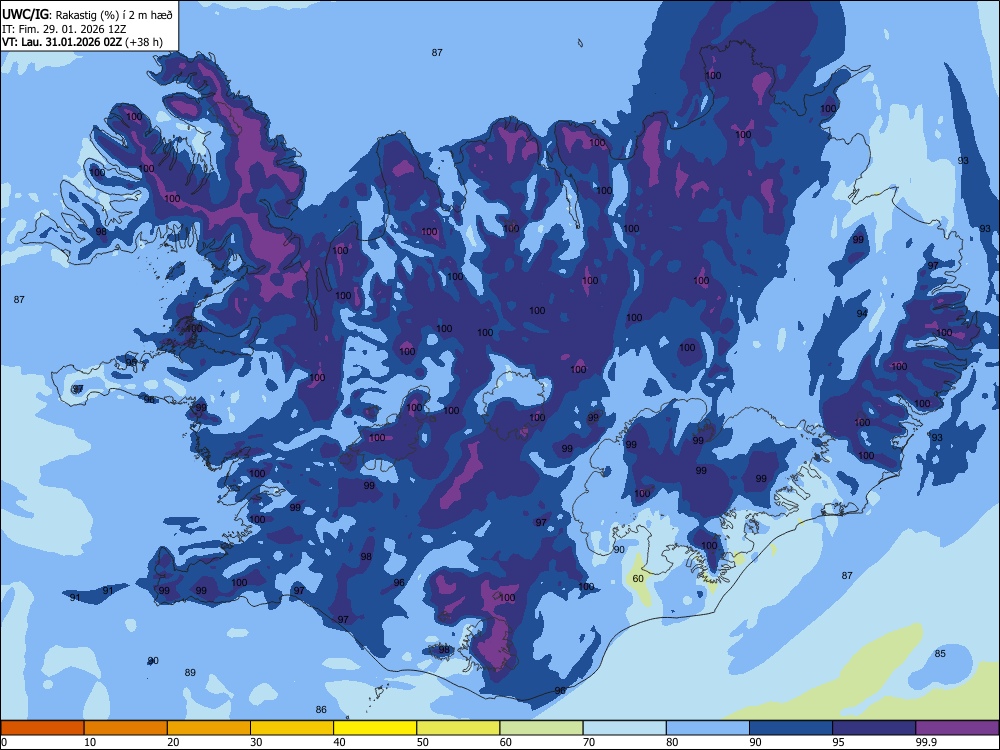Viewport: 1000px width, 750px height.
Task: Click the '95' legend scale label
Action: pyautogui.click(x=839, y=742)
